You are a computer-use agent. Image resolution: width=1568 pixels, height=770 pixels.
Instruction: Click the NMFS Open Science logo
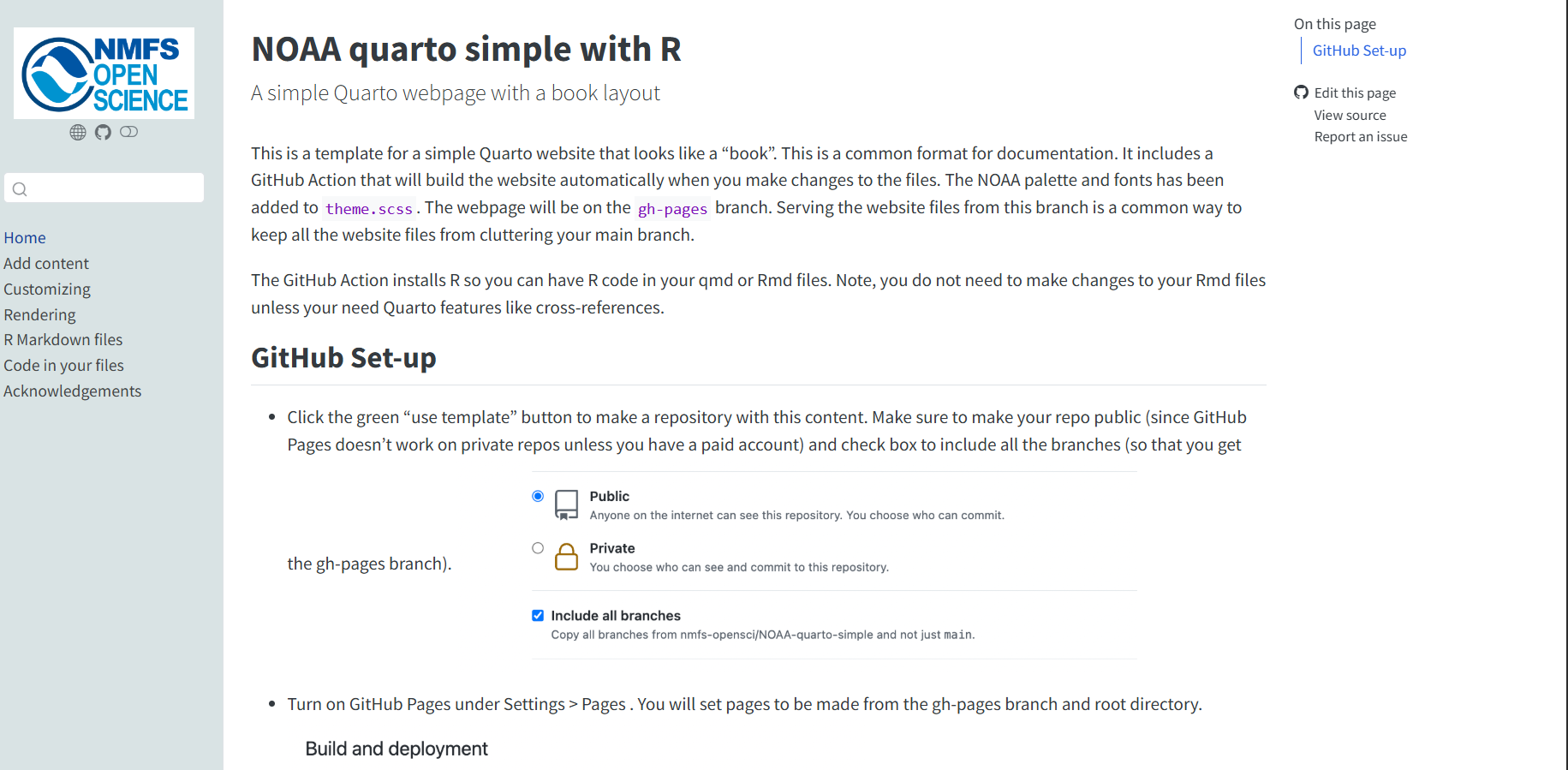click(104, 74)
